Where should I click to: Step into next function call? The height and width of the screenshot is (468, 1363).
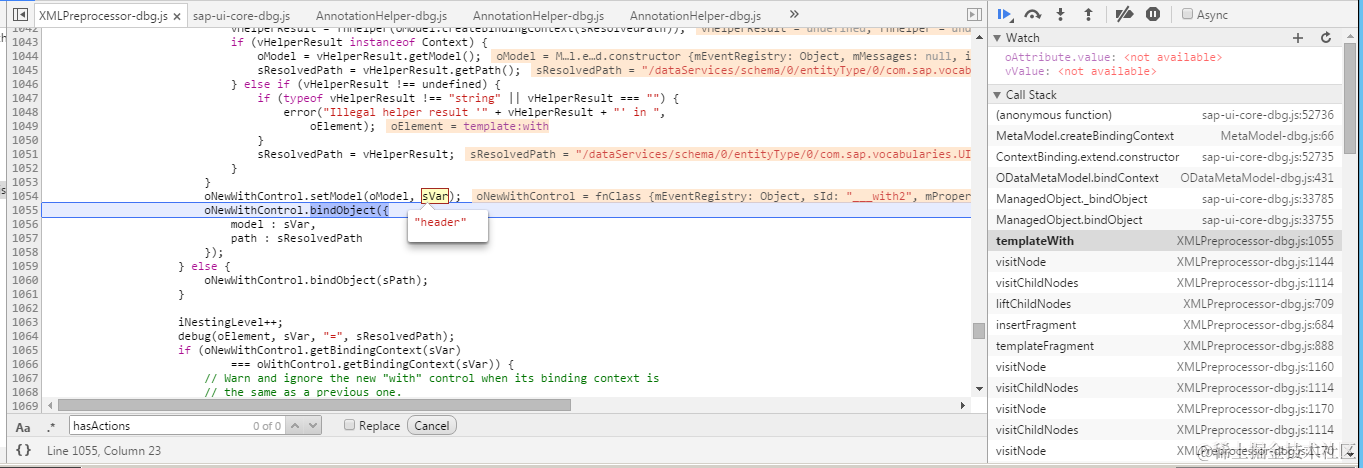click(1061, 14)
